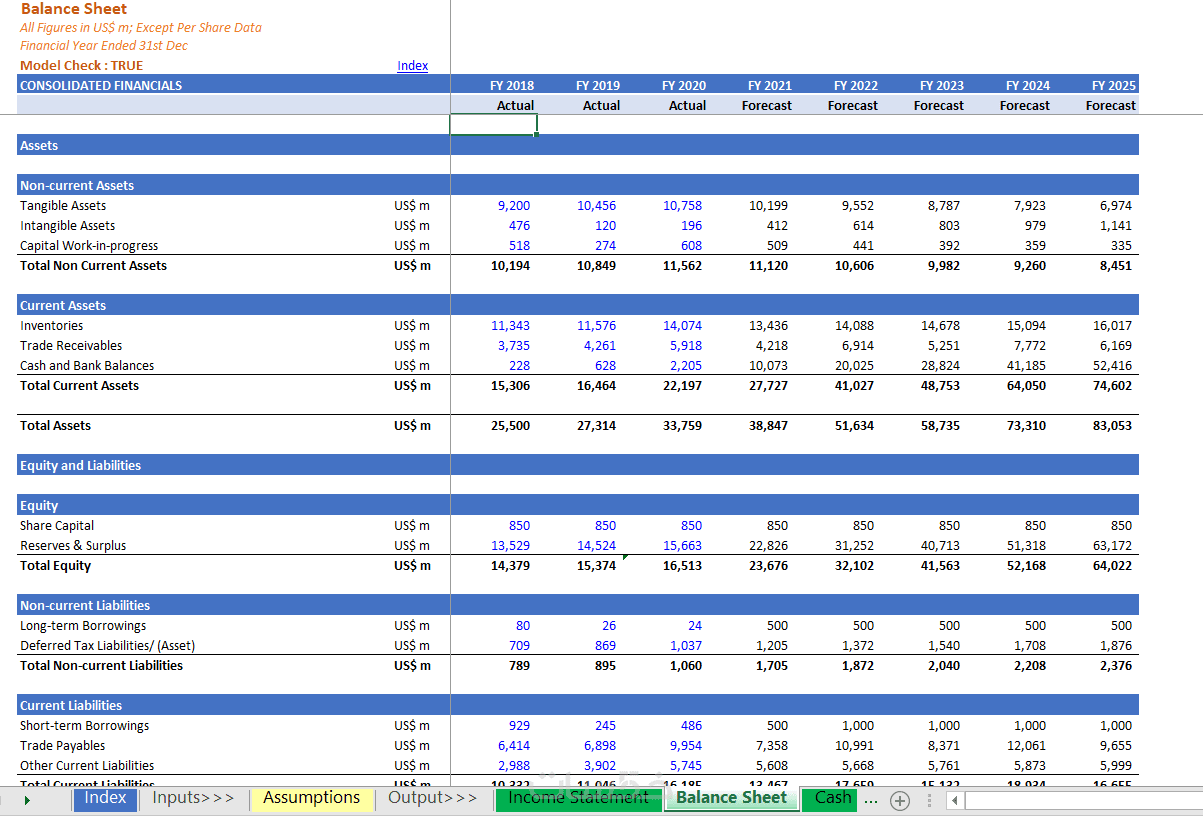The image size is (1203, 816).
Task: Click the Short-term Borrowings row label
Action: coord(85,726)
